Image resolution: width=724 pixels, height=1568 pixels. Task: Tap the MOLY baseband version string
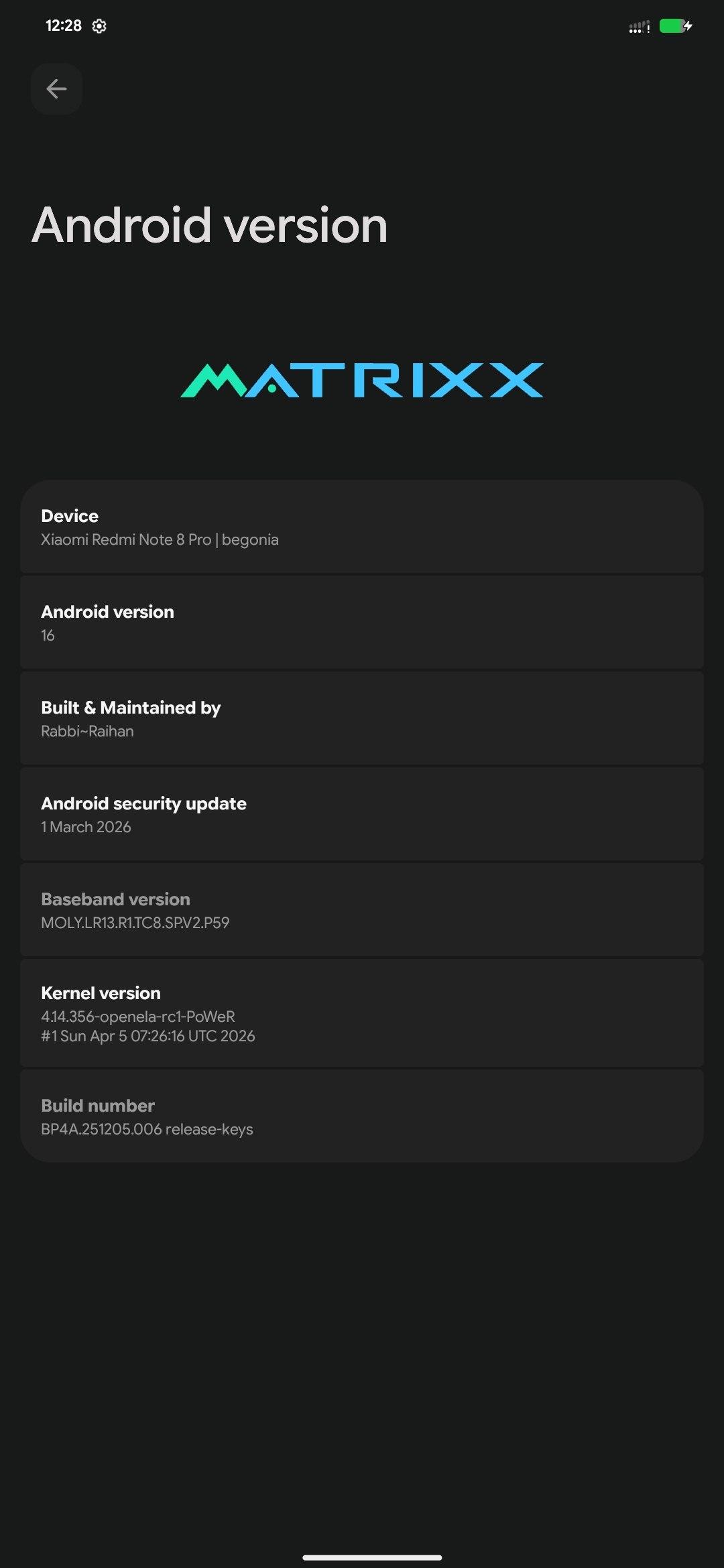click(135, 923)
